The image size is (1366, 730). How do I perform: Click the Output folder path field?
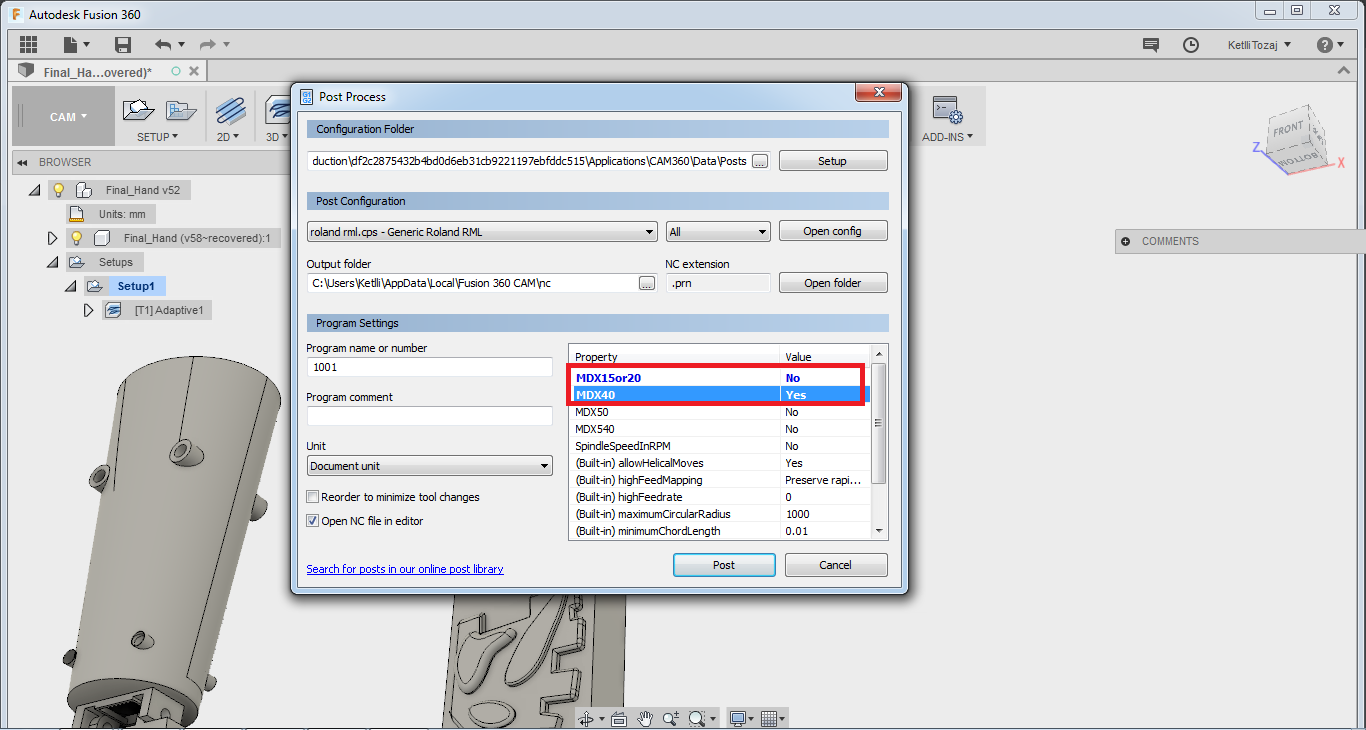[x=471, y=283]
